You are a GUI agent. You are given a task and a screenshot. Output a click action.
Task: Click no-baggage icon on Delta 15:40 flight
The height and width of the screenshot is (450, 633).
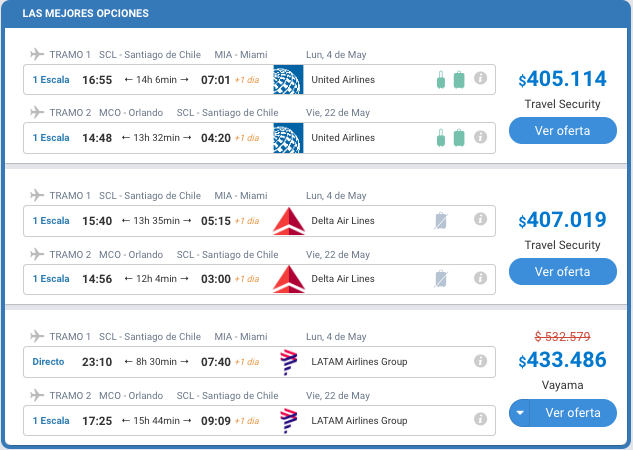(441, 221)
